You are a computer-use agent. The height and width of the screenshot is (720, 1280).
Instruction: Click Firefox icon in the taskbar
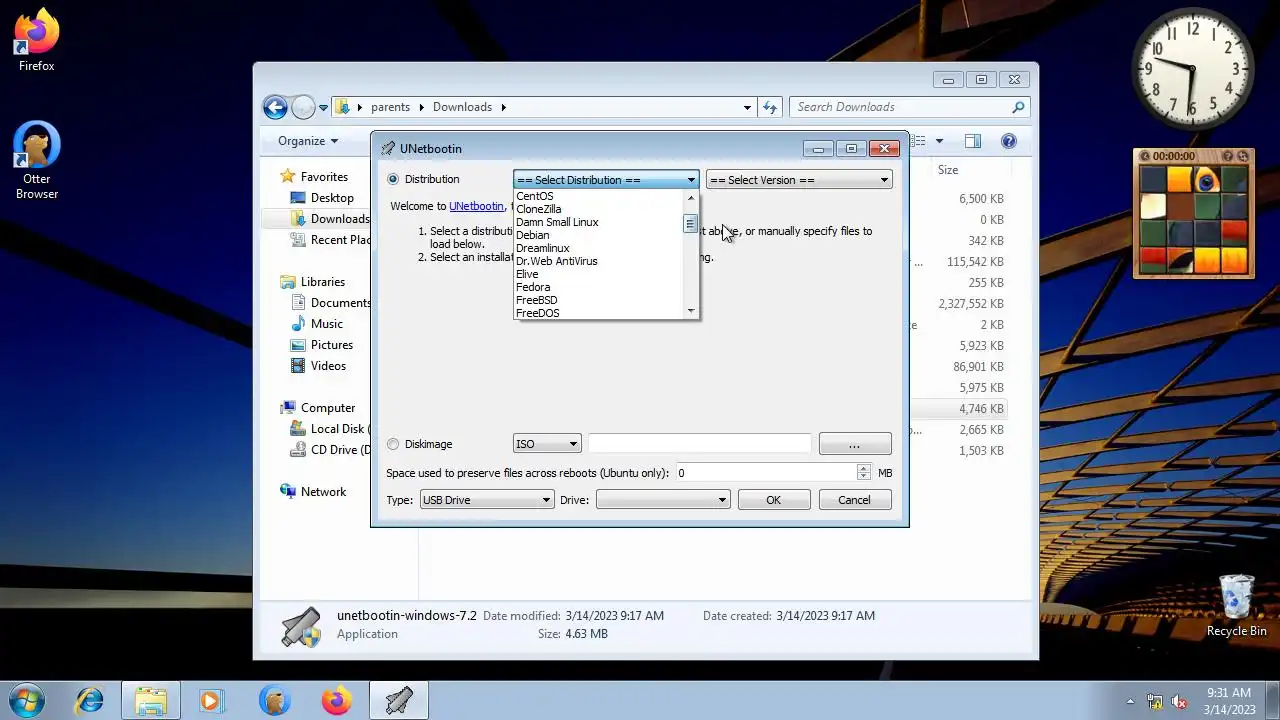click(336, 701)
